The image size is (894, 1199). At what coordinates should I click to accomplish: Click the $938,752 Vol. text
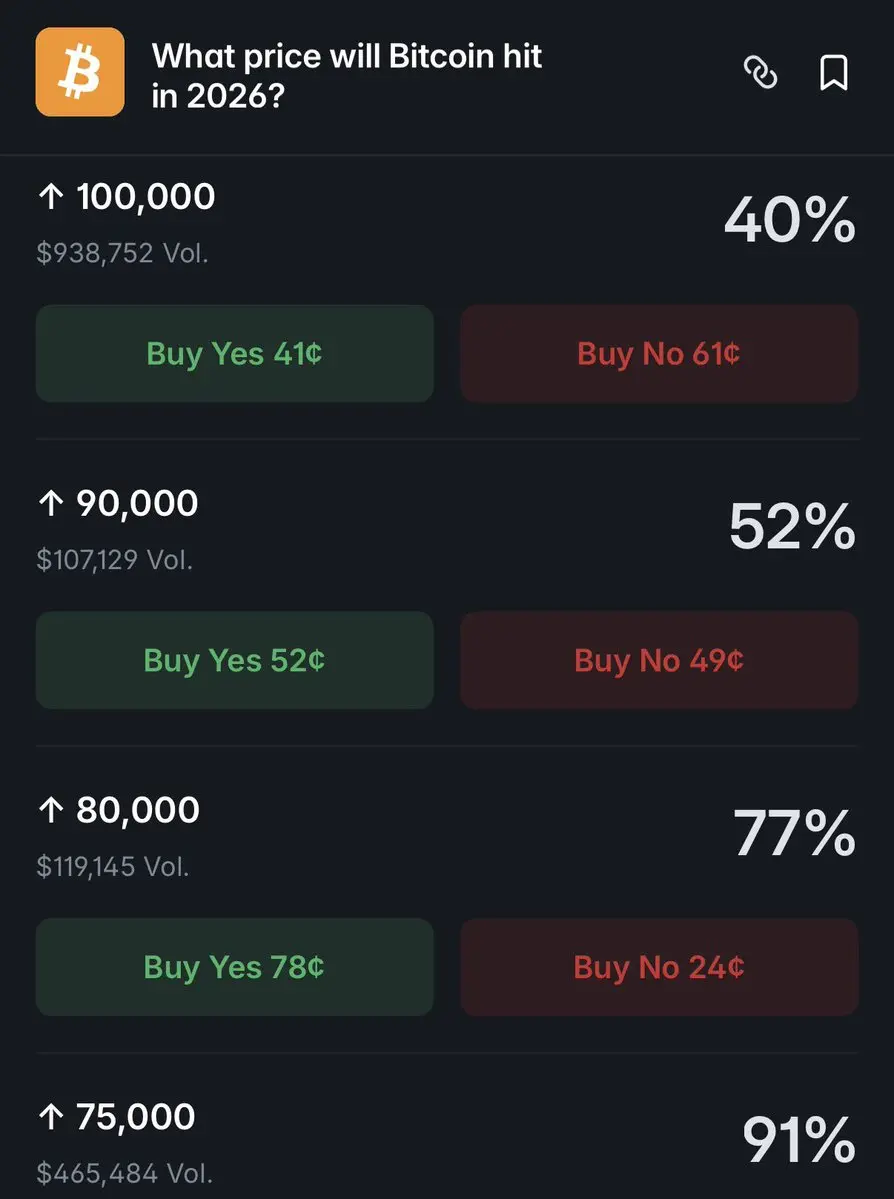tap(122, 253)
